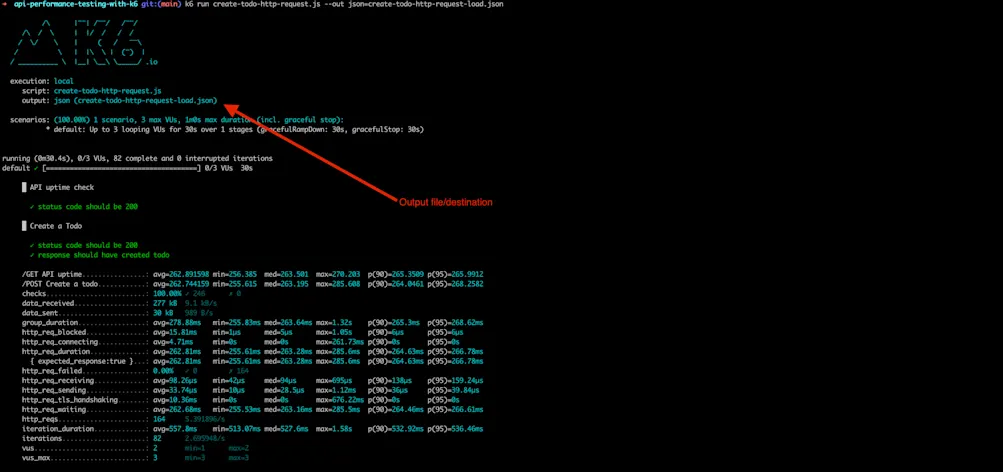Click the 'API uptime check' group heading
The image size is (1003, 472).
[x=61, y=187]
